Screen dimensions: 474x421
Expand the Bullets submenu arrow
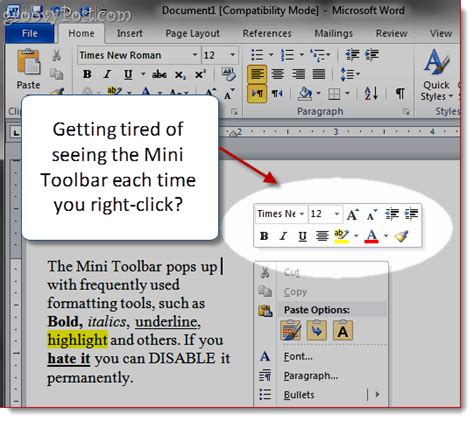tap(377, 395)
